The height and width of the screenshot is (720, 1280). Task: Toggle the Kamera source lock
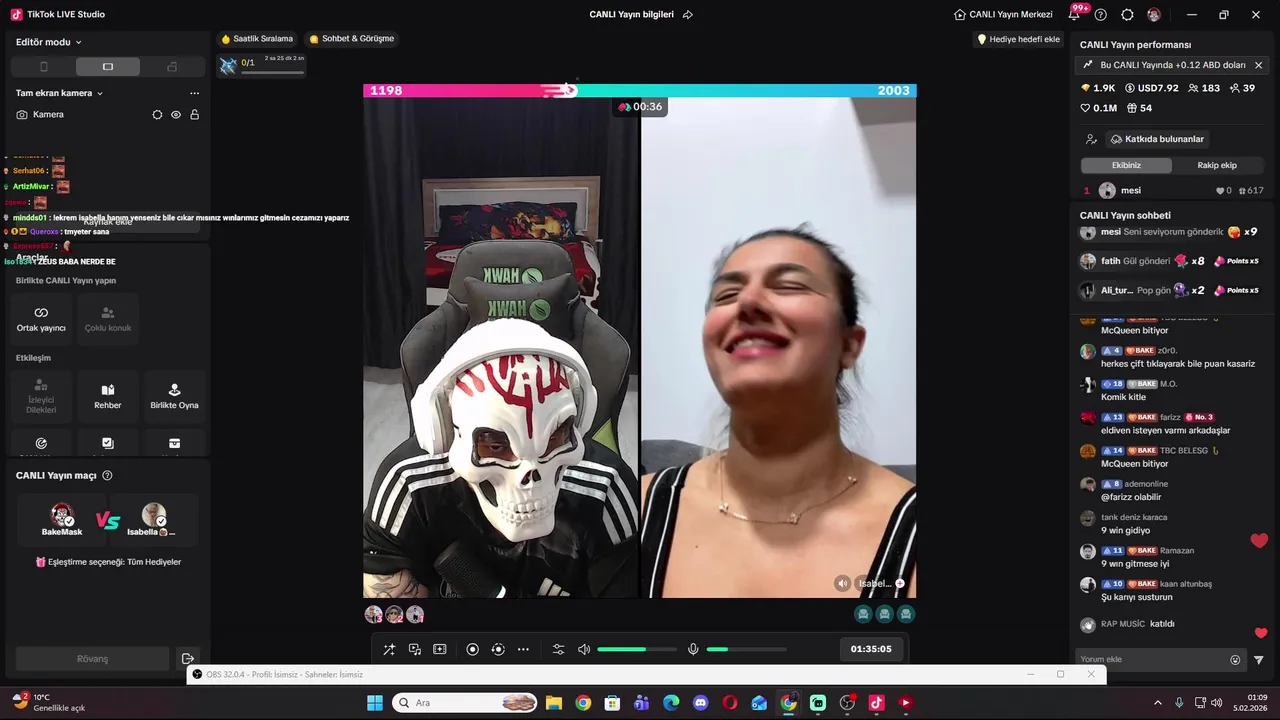click(x=194, y=115)
